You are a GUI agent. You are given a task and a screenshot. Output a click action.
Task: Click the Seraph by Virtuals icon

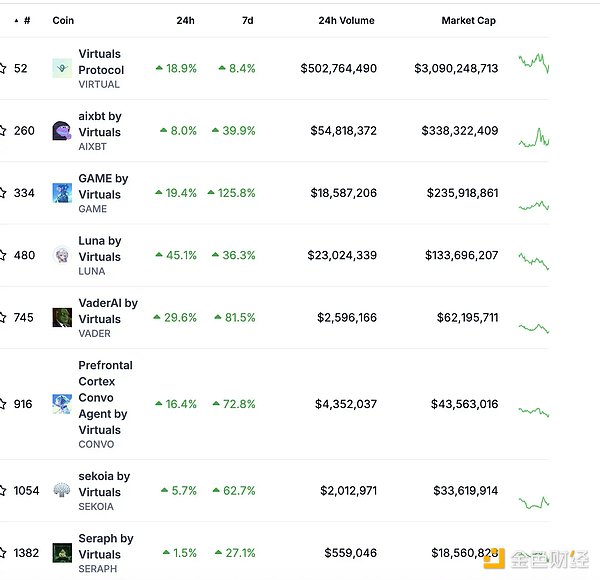(61, 553)
